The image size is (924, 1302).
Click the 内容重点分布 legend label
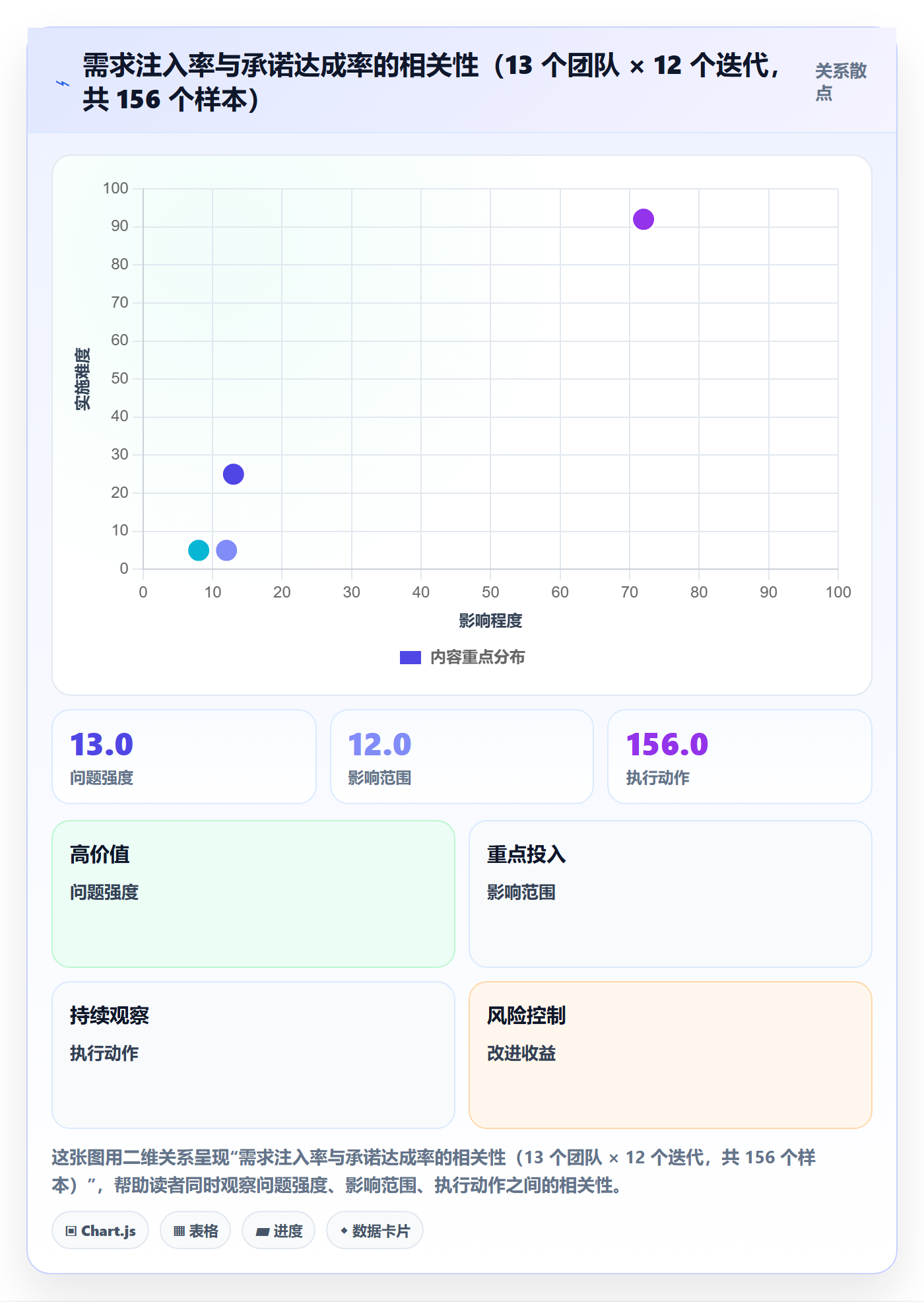pos(478,658)
